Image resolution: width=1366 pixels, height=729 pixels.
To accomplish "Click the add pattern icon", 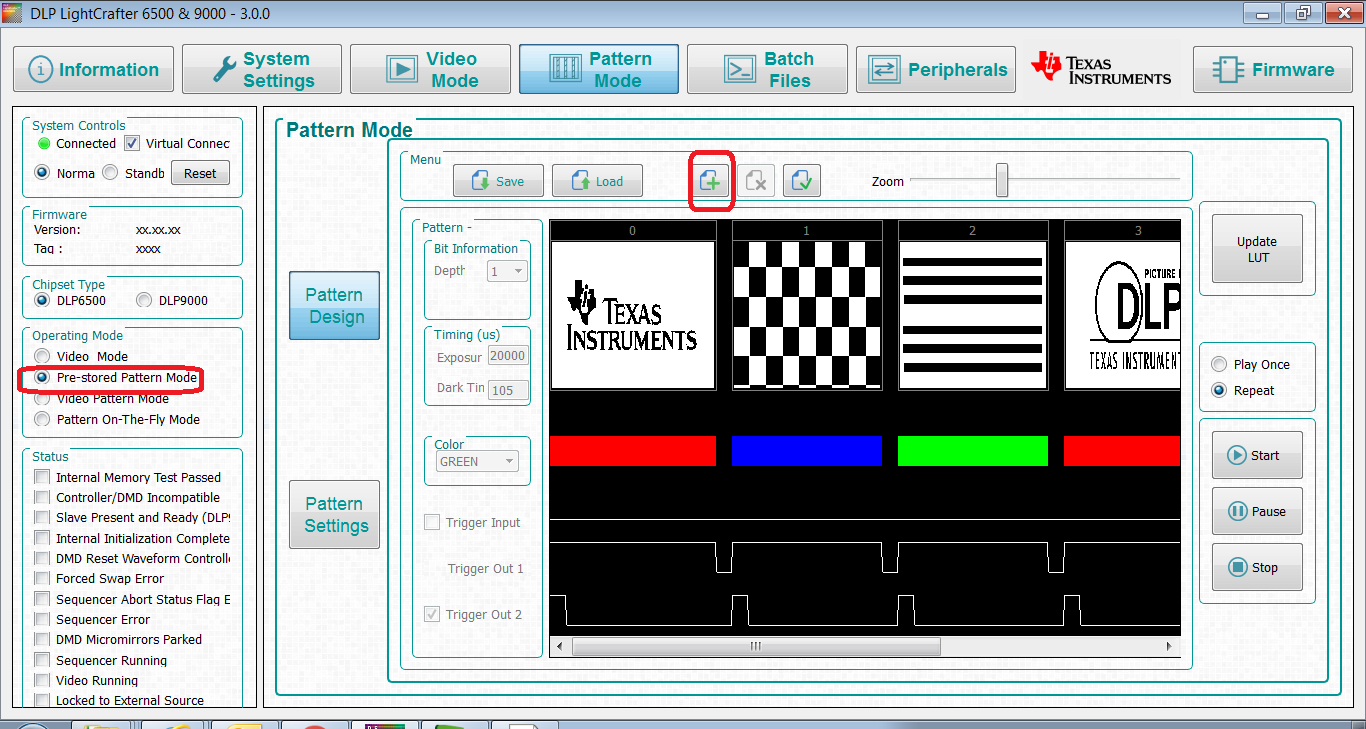I will tap(710, 181).
